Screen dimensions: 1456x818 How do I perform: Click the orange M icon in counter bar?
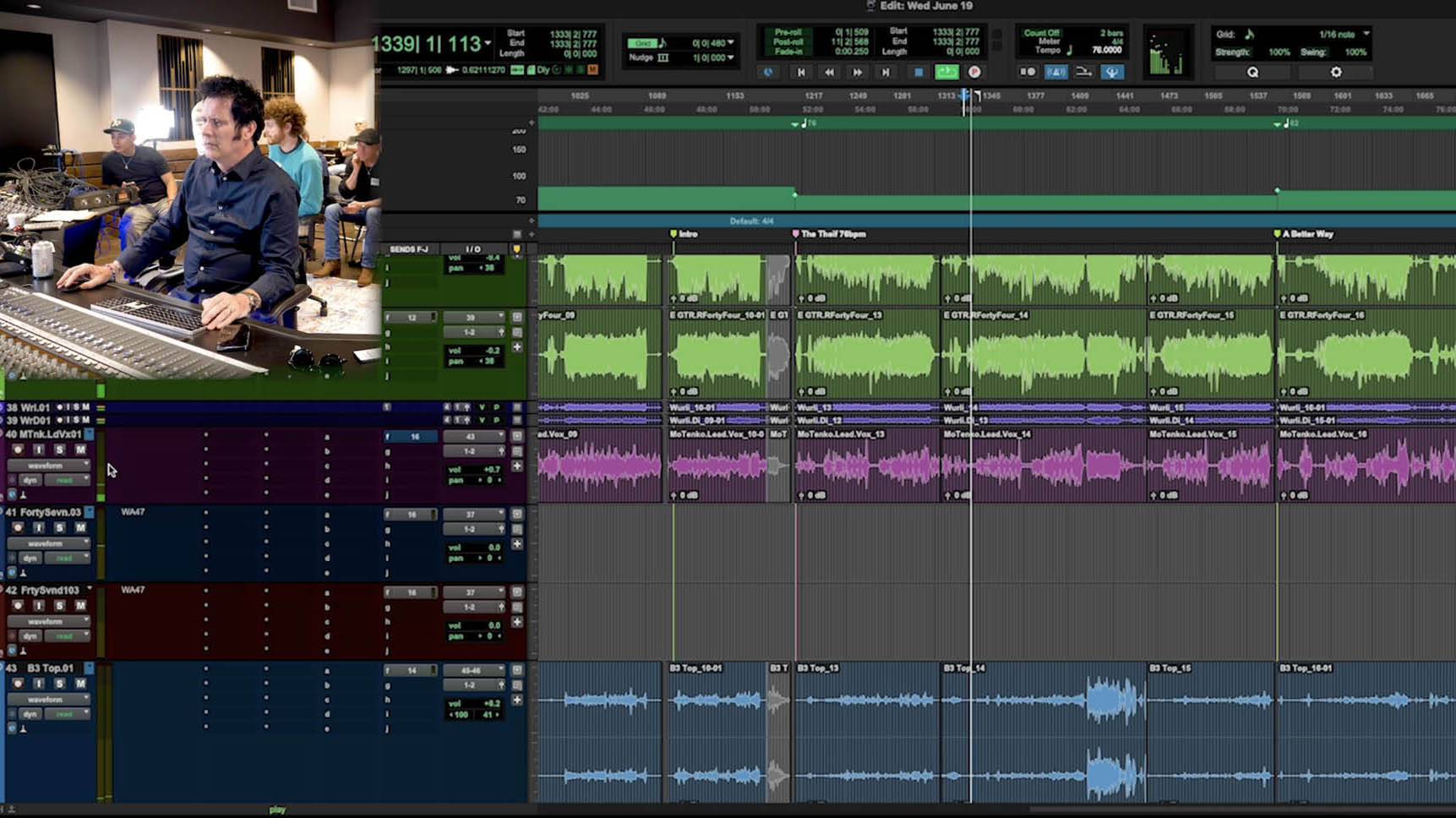click(592, 70)
